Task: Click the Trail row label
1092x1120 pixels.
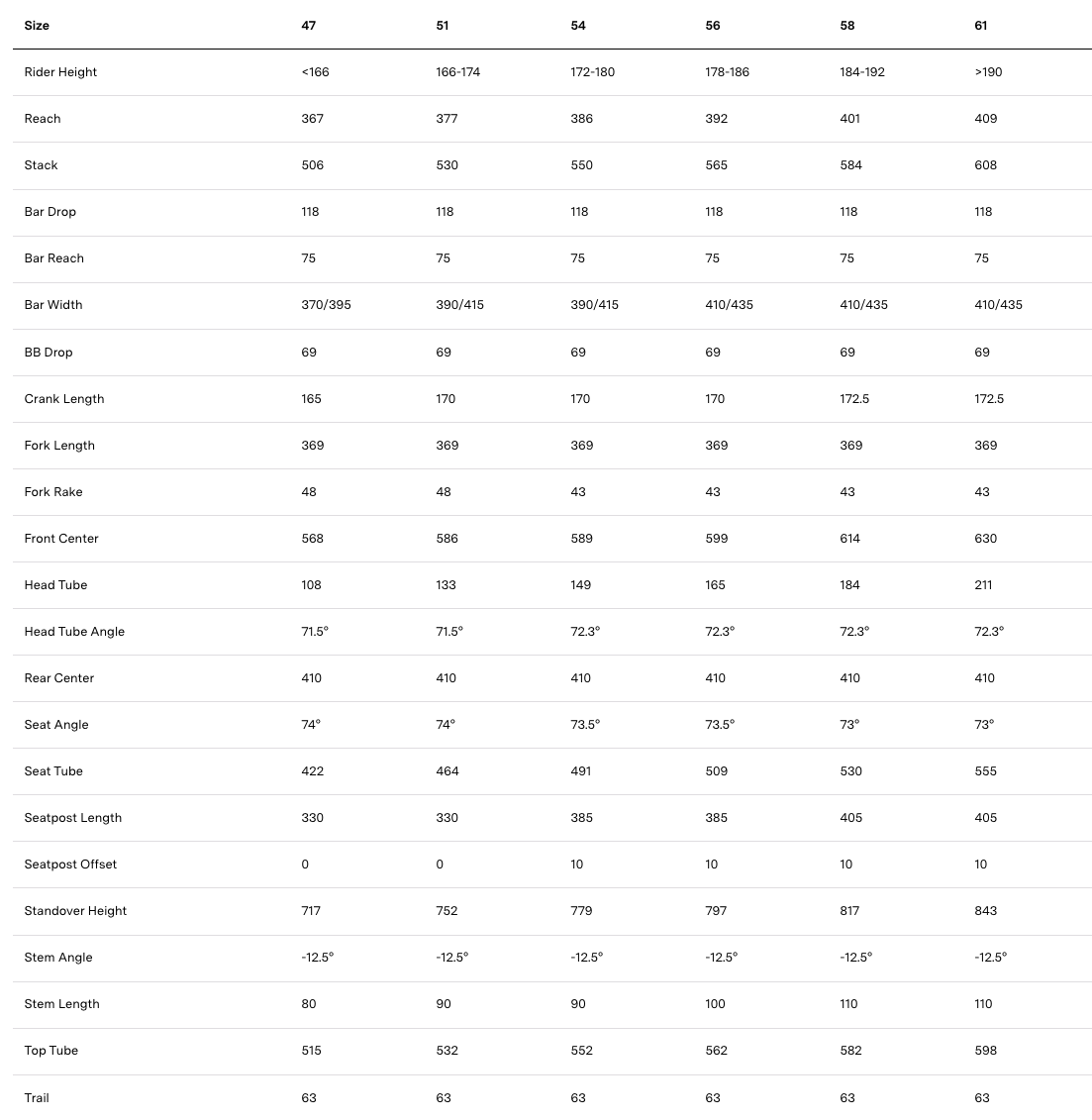Action: [37, 1098]
